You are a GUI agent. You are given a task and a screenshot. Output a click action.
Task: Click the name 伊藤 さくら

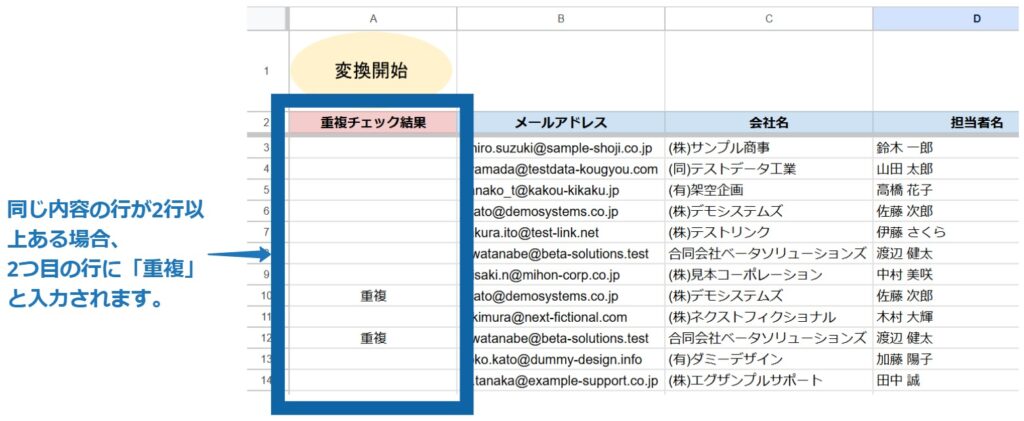pos(911,232)
